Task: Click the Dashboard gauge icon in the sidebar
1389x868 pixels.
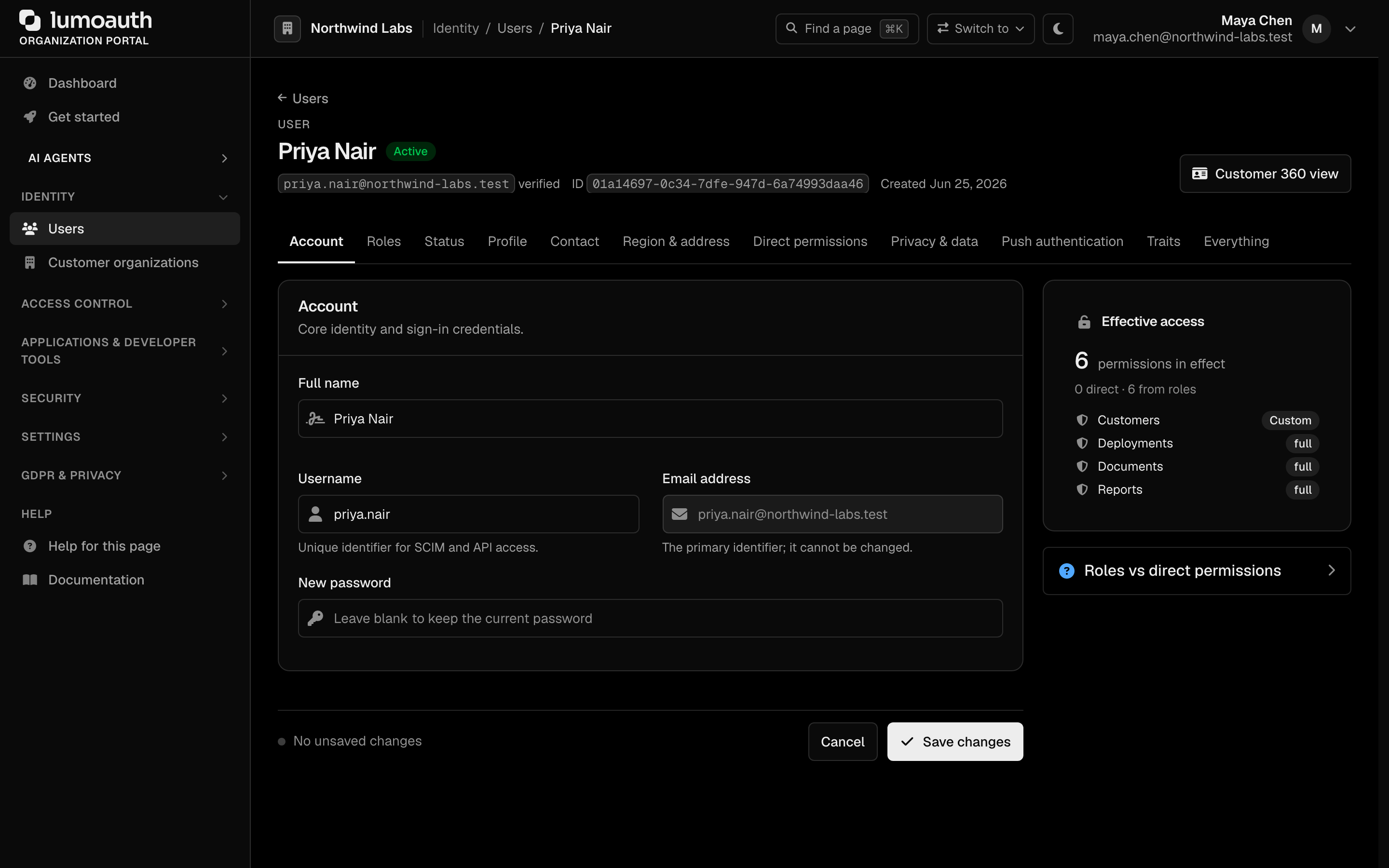Action: point(30,83)
